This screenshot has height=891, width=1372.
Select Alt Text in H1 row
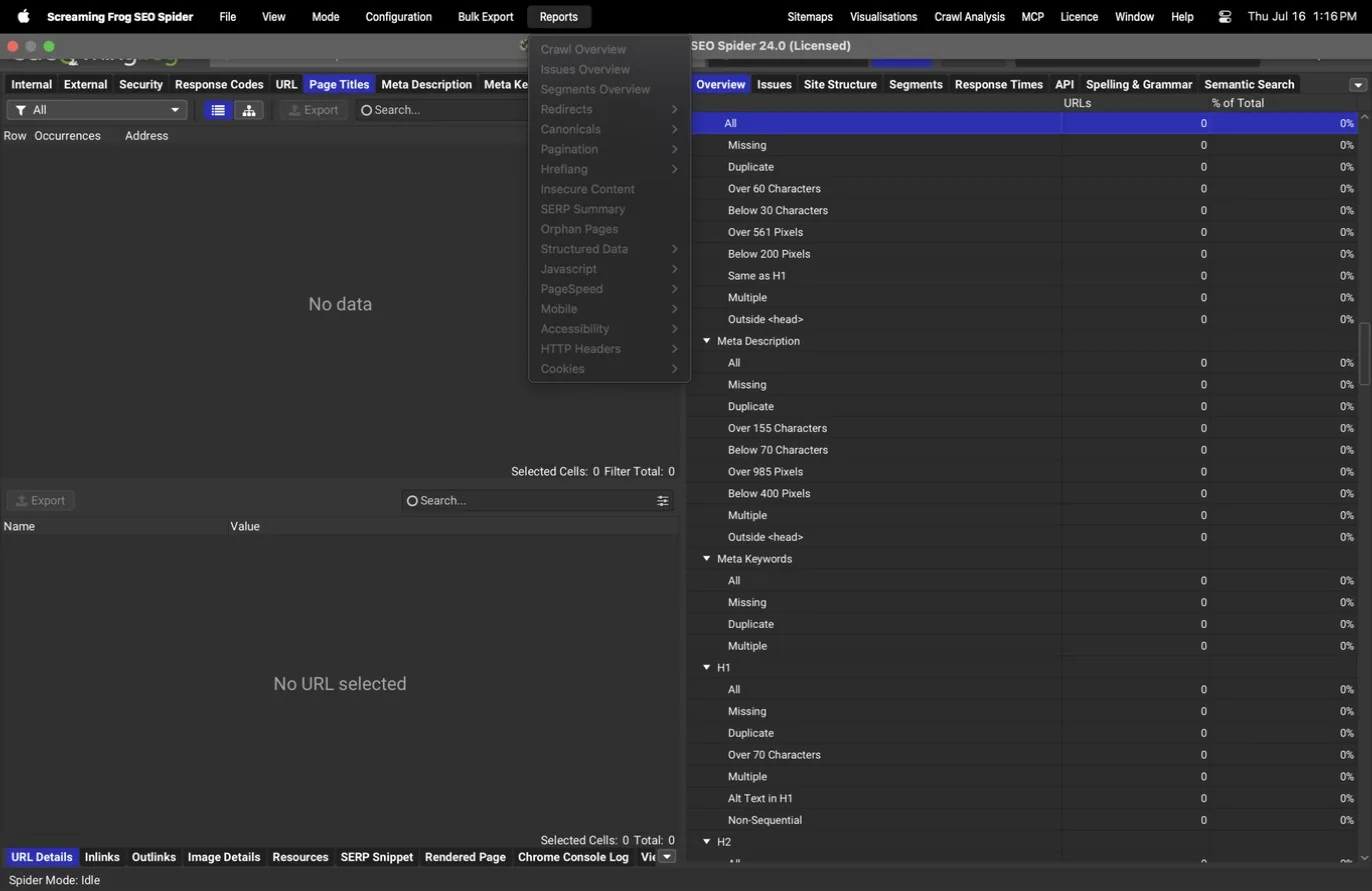(1023, 798)
